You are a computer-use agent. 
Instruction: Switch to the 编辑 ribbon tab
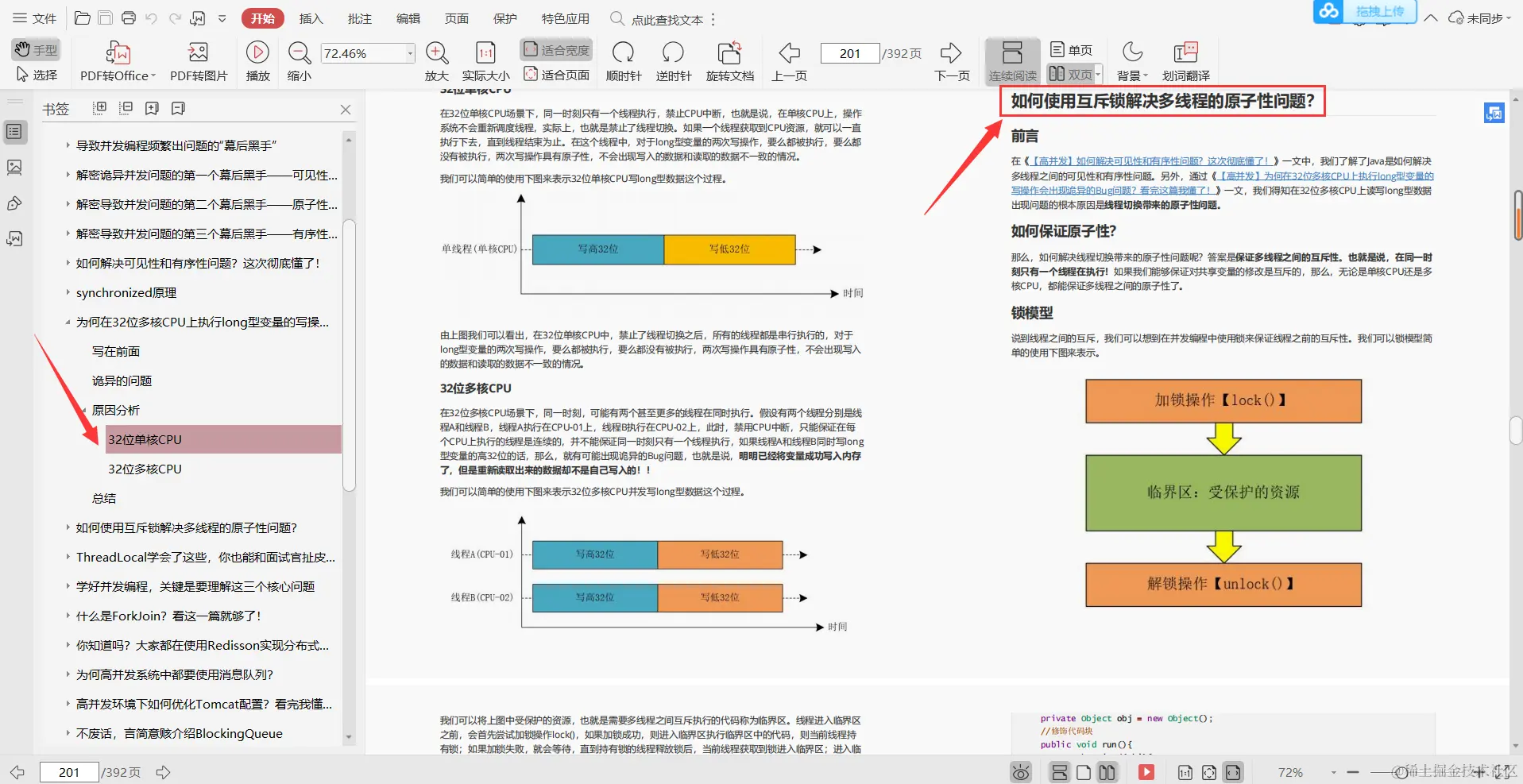point(408,18)
